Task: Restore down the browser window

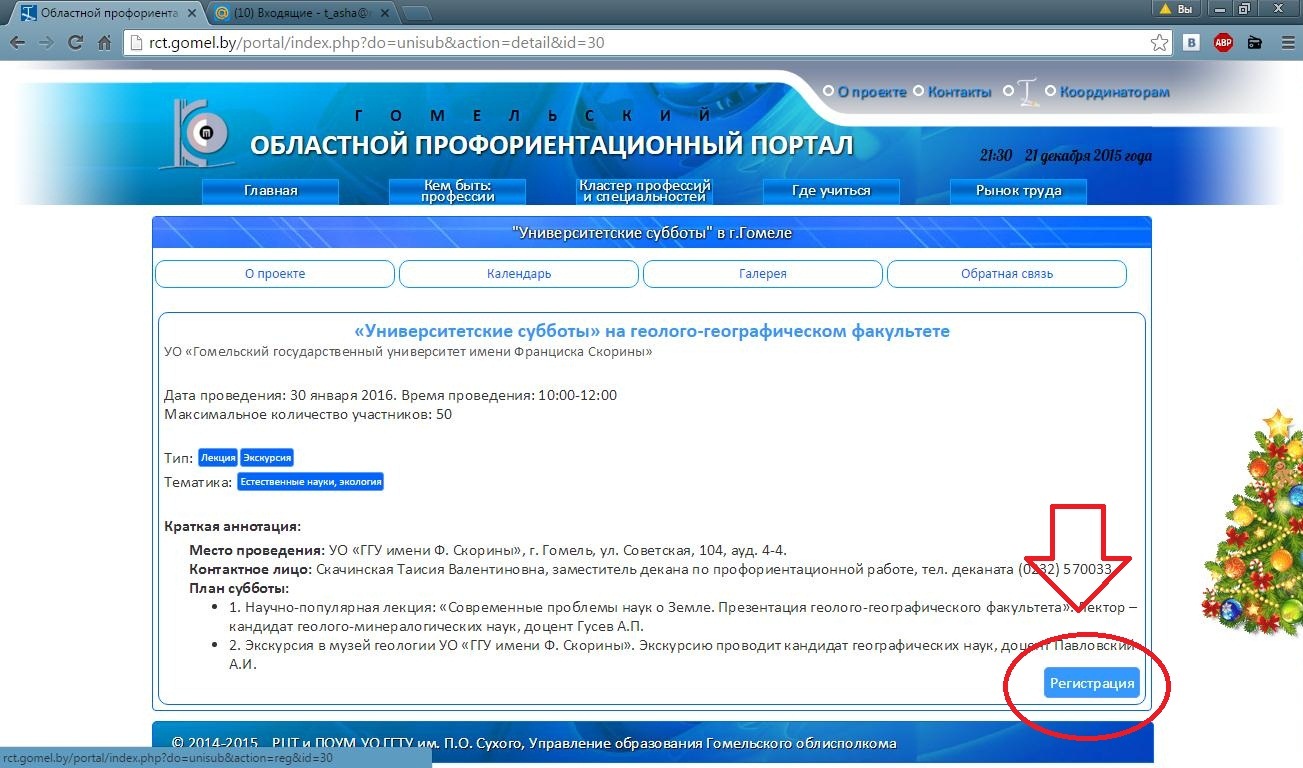Action: [1245, 9]
